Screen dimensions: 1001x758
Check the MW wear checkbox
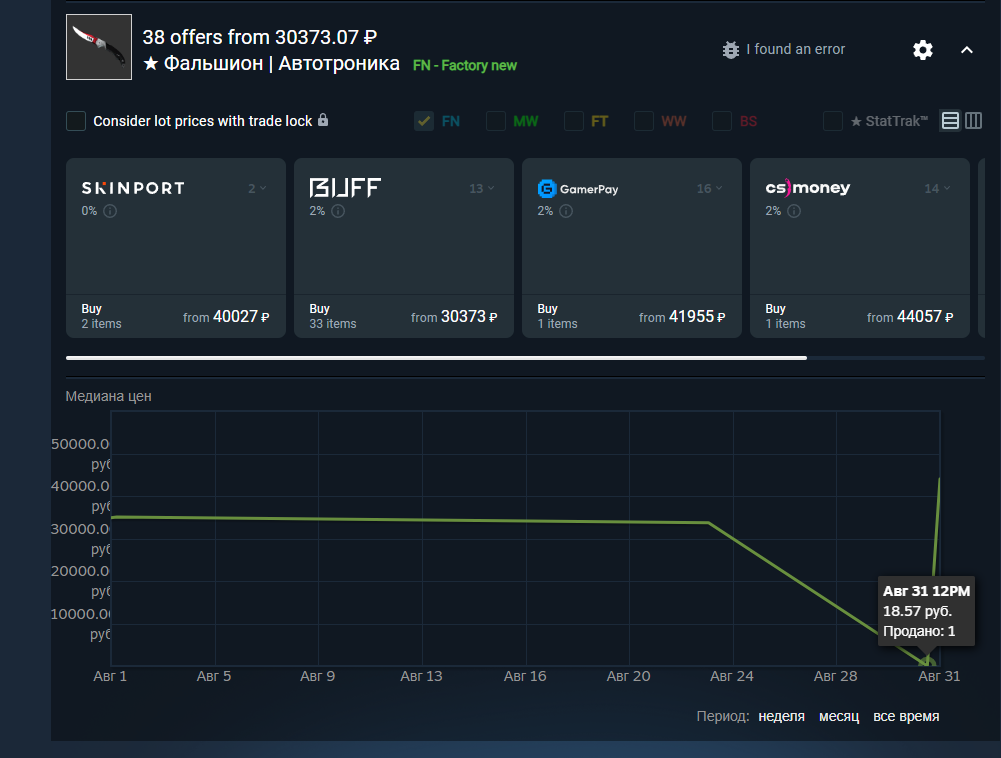[496, 121]
